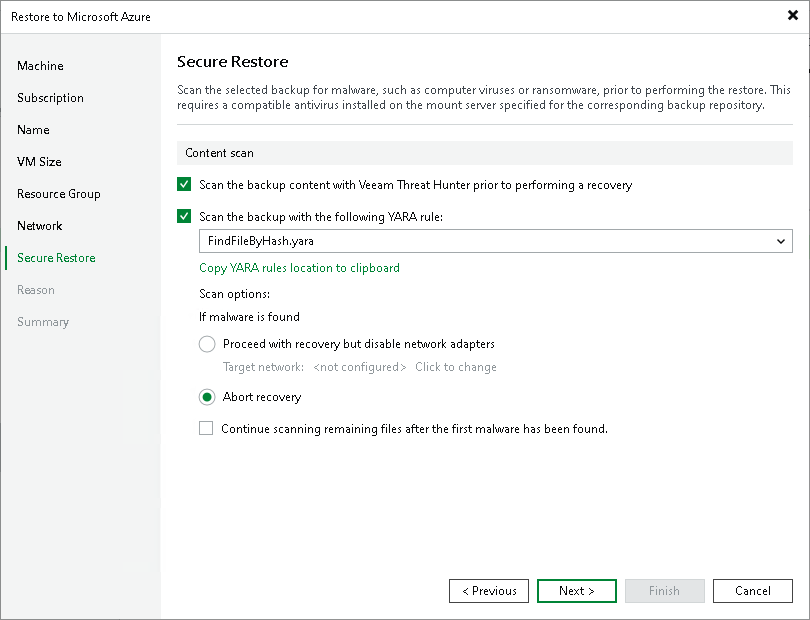Click the Cancel button
The height and width of the screenshot is (620, 810).
point(753,591)
